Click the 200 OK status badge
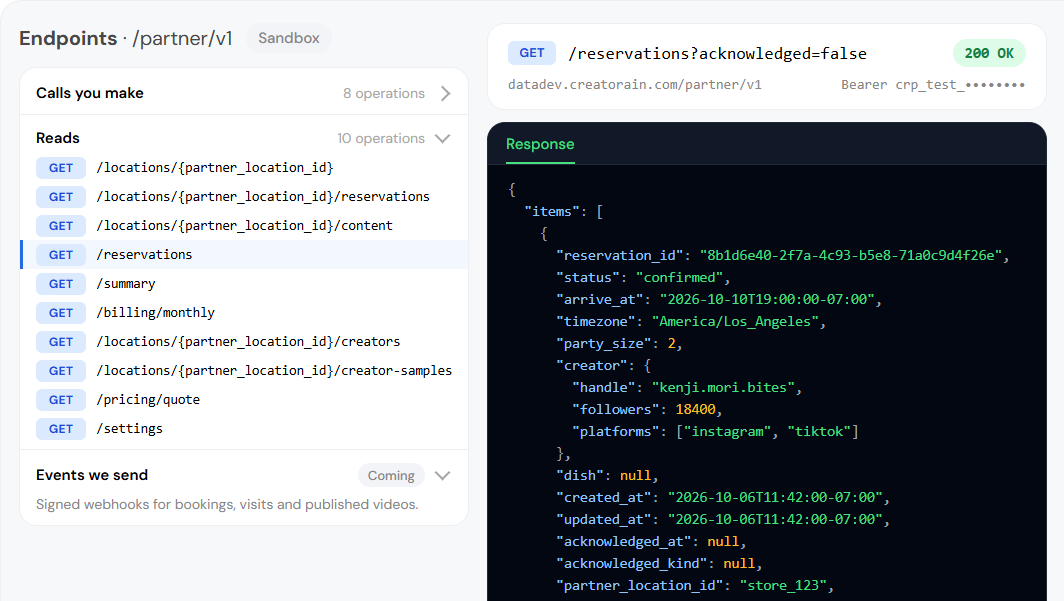Viewport: 1064px width, 601px height. point(989,54)
